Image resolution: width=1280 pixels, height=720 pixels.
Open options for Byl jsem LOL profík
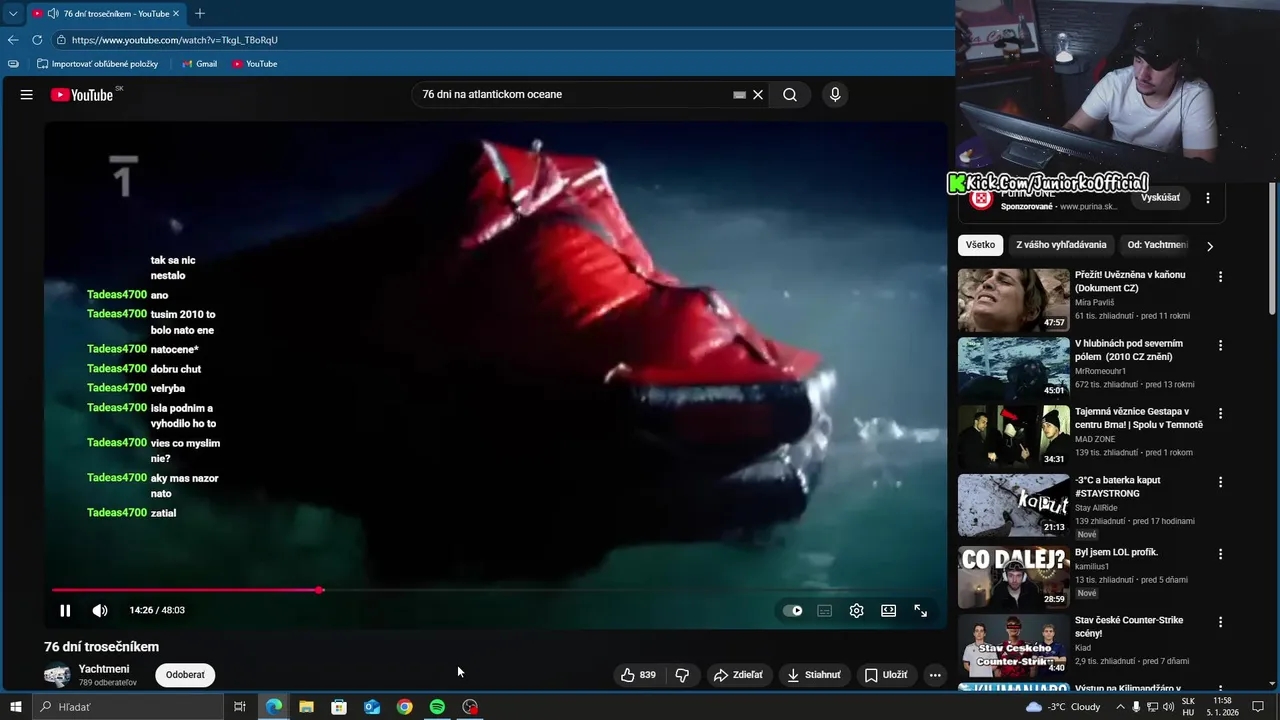[1220, 554]
